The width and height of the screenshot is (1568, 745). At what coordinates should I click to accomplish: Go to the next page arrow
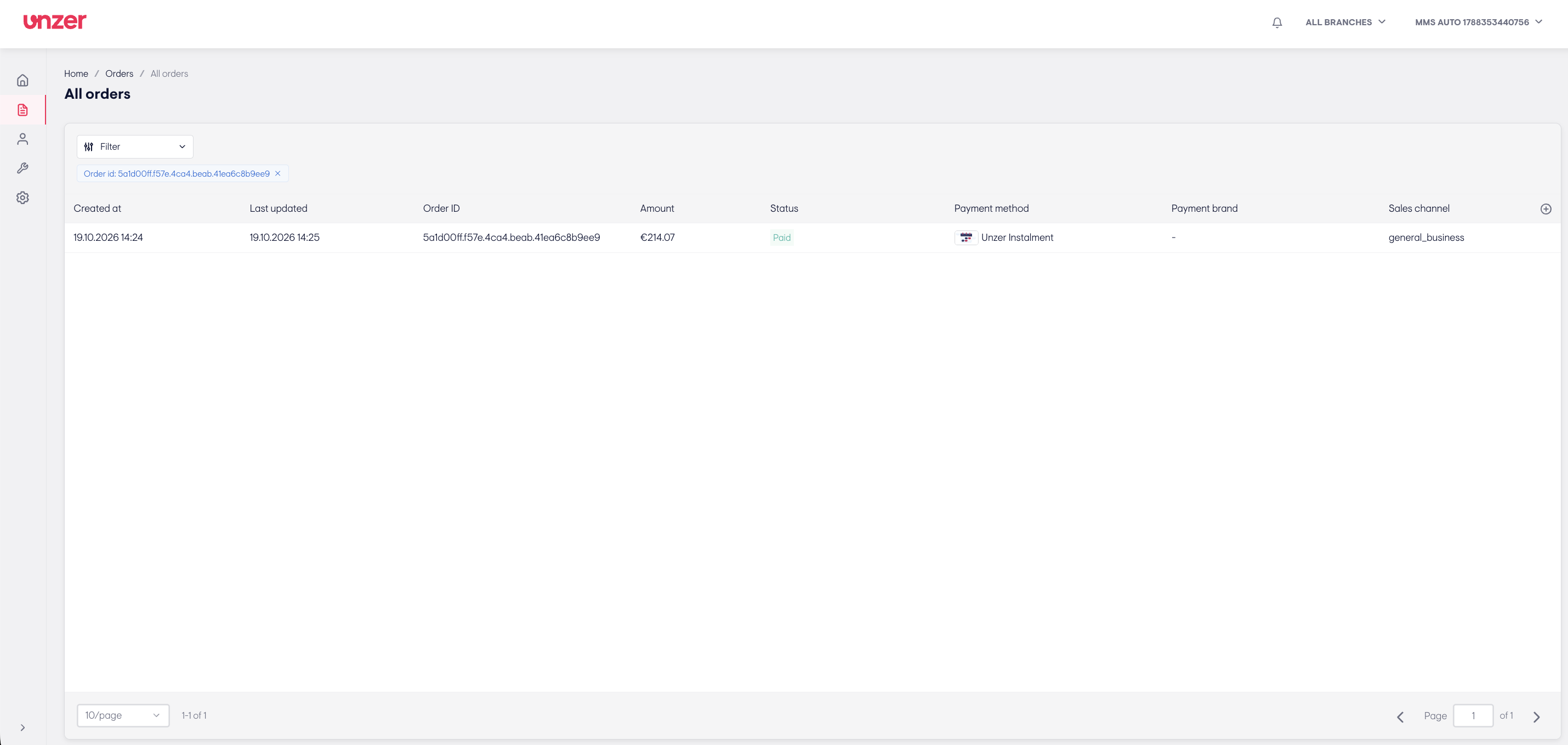(x=1536, y=717)
